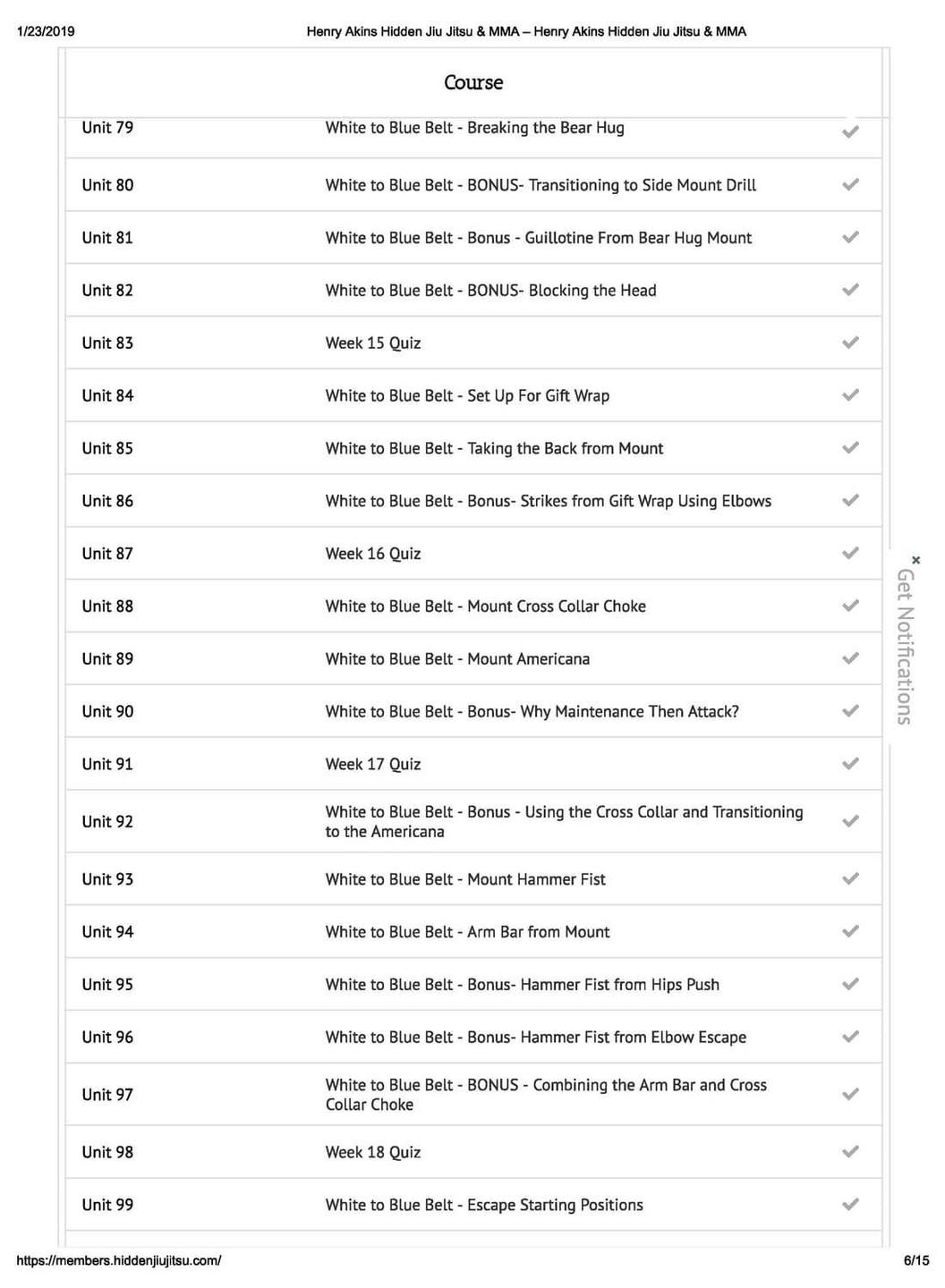Open Hammer Fist from Elbow Escape bonus
Image resolution: width=945 pixels, height=1288 pixels.
[535, 1038]
